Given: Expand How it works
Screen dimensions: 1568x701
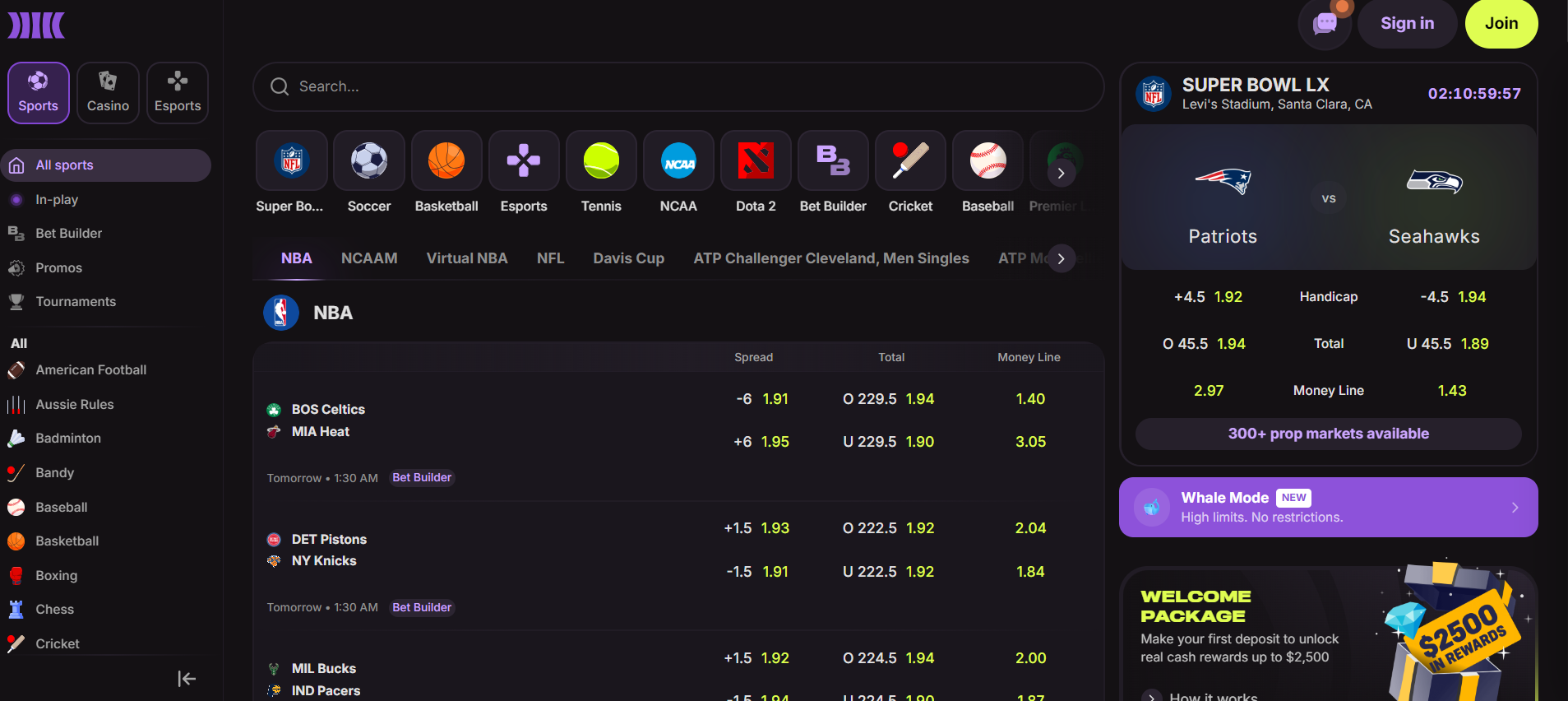Looking at the screenshot, I should pyautogui.click(x=1200, y=696).
